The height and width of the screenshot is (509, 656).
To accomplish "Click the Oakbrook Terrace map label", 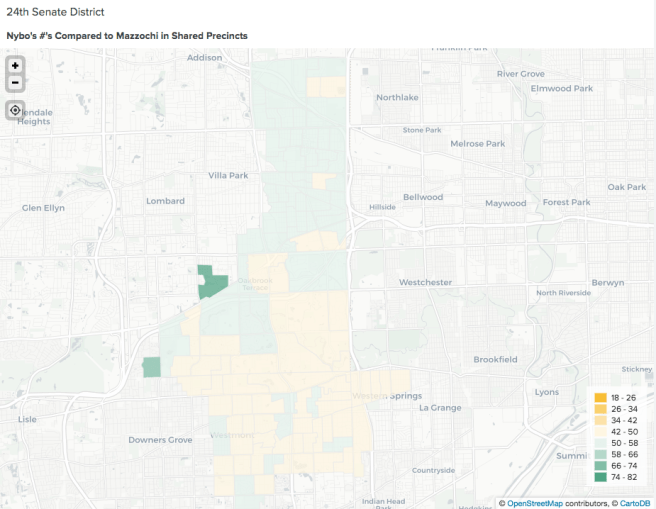I will pos(255,284).
